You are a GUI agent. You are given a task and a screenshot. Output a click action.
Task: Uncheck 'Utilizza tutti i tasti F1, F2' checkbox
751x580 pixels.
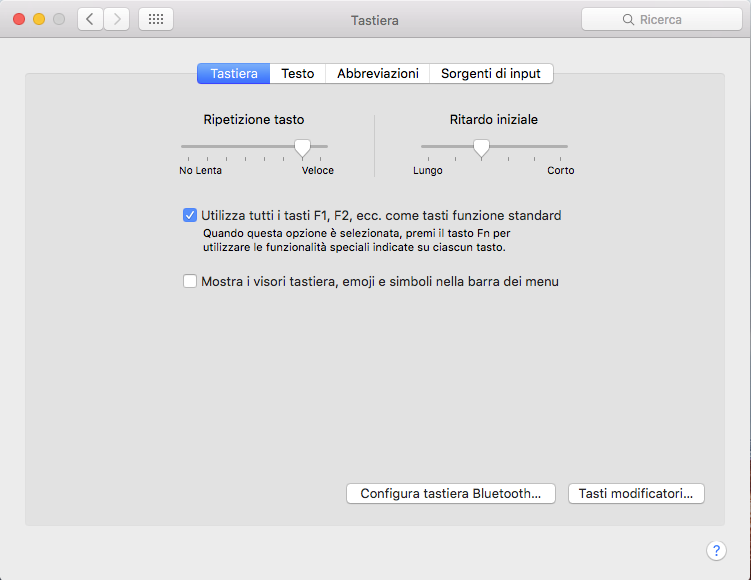coord(190,215)
